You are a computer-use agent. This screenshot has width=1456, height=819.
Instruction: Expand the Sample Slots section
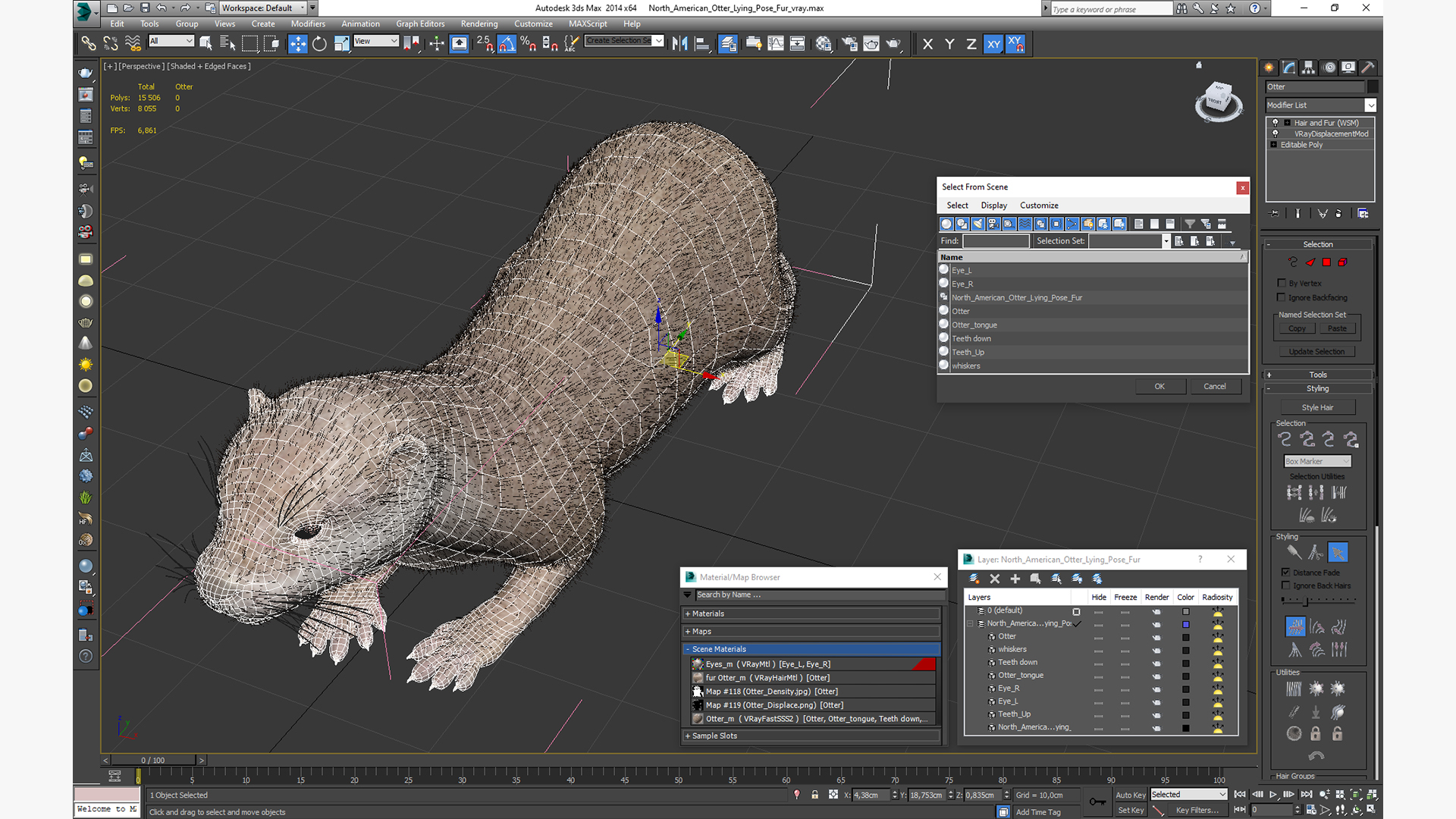811,736
